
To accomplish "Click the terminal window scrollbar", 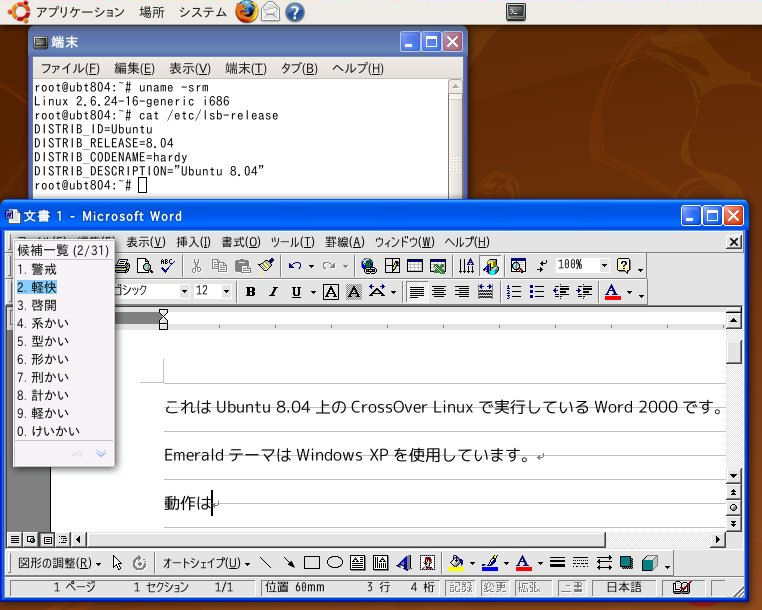I will click(455, 139).
